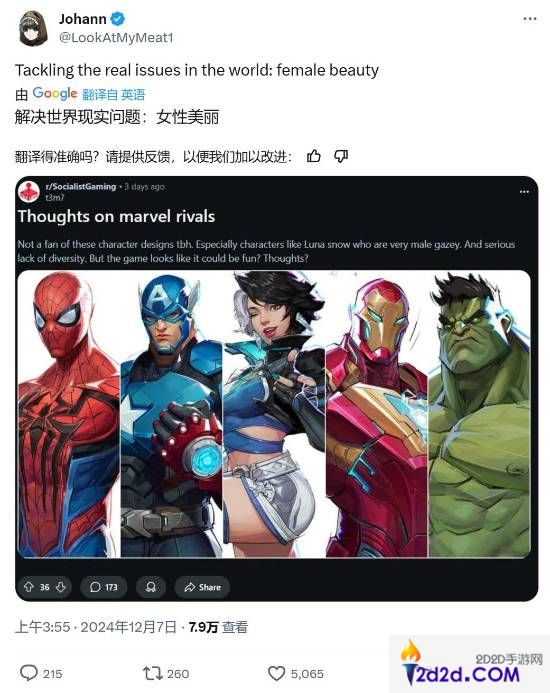
Task: Open the Reddit post's 173 comments
Action: (103, 587)
